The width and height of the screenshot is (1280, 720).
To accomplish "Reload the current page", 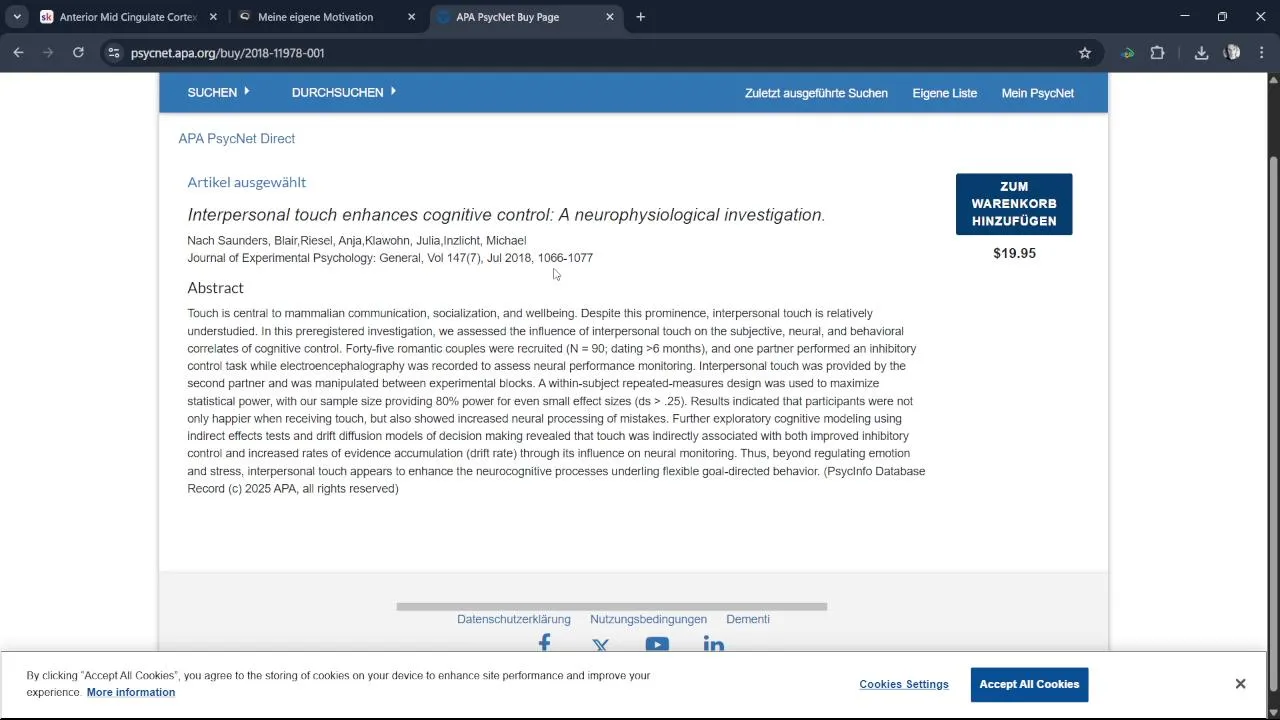I will [x=78, y=53].
